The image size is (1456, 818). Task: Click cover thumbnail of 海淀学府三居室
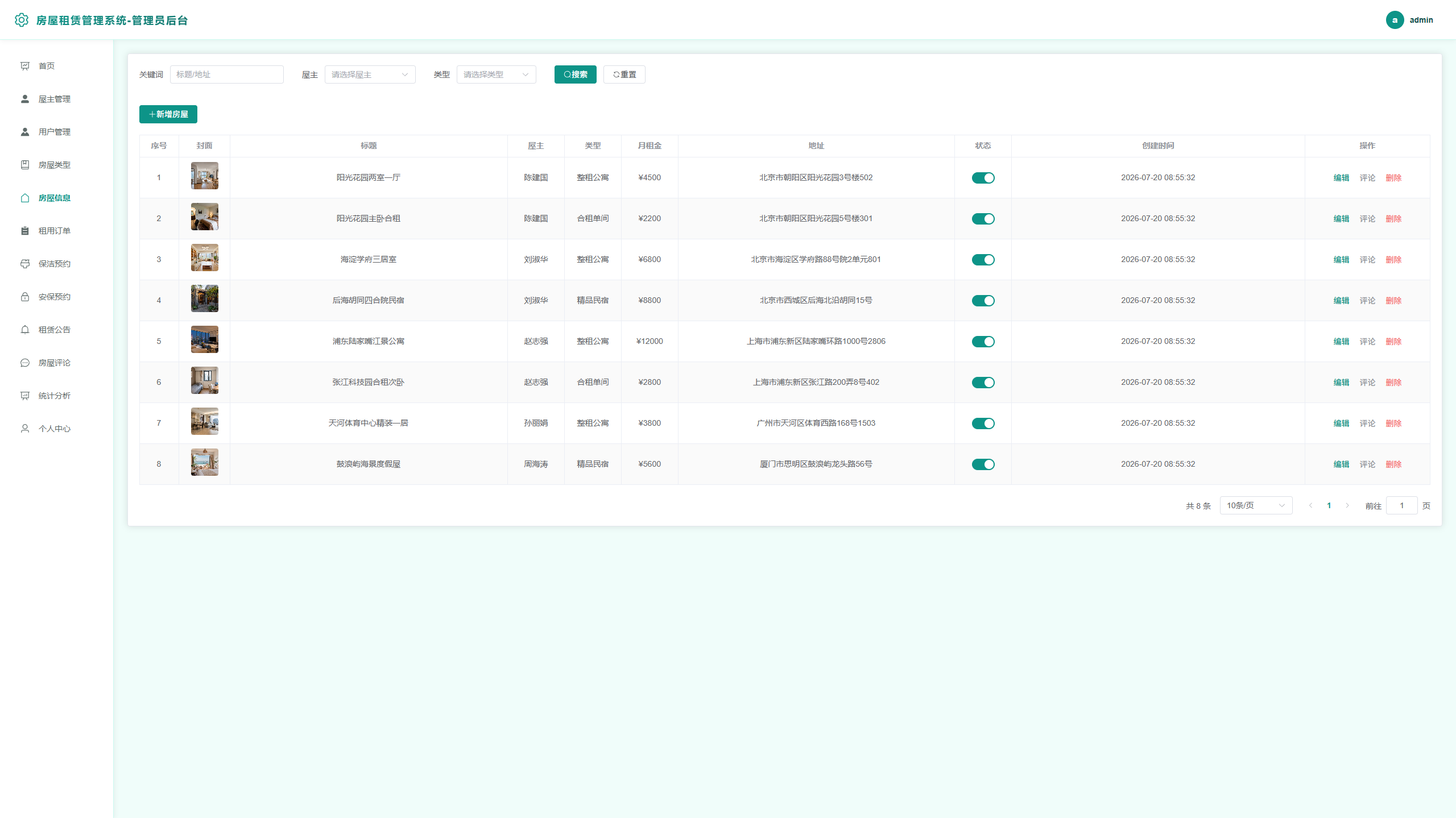[205, 258]
